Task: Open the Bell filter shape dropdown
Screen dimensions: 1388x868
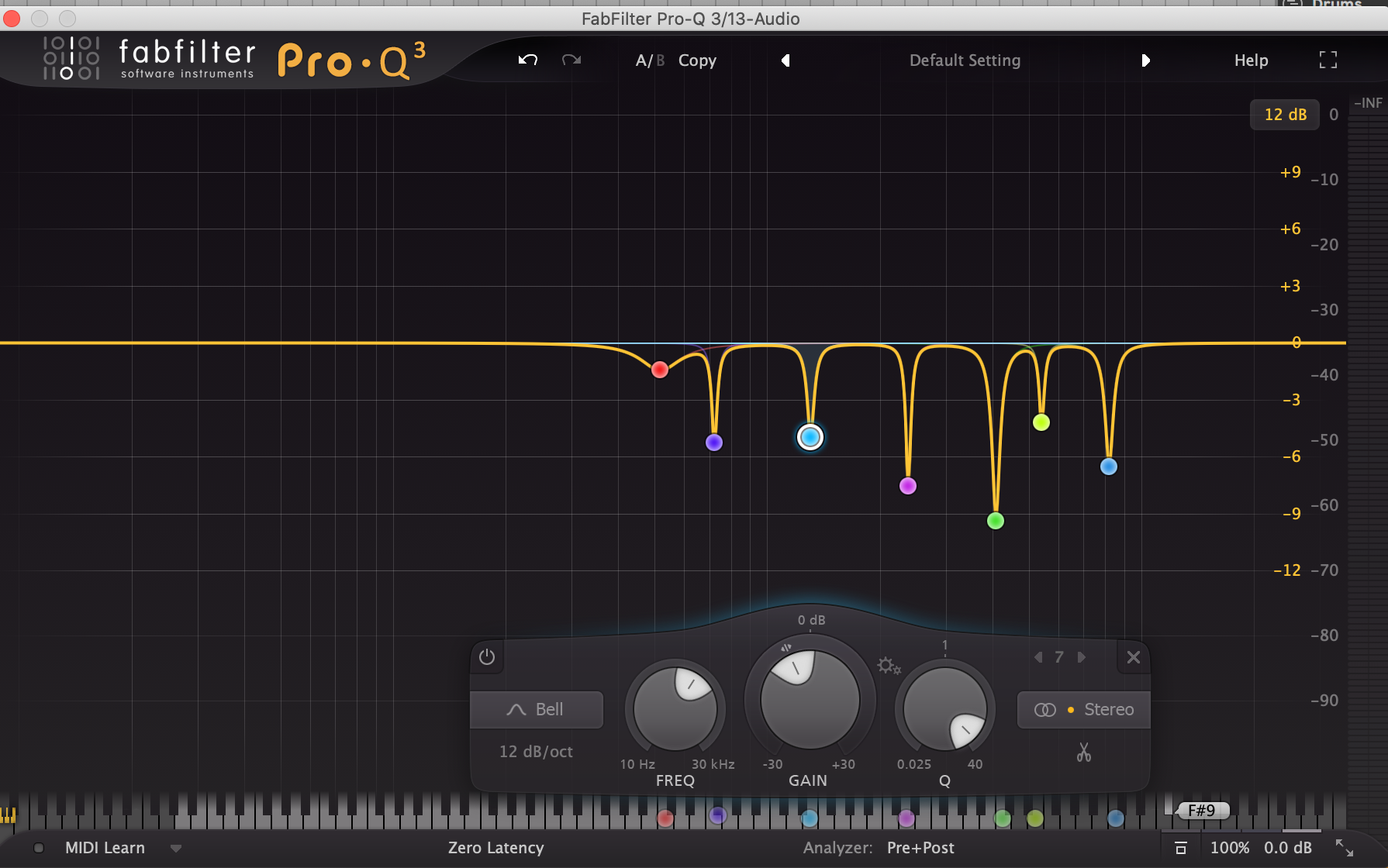Action: coord(537,709)
